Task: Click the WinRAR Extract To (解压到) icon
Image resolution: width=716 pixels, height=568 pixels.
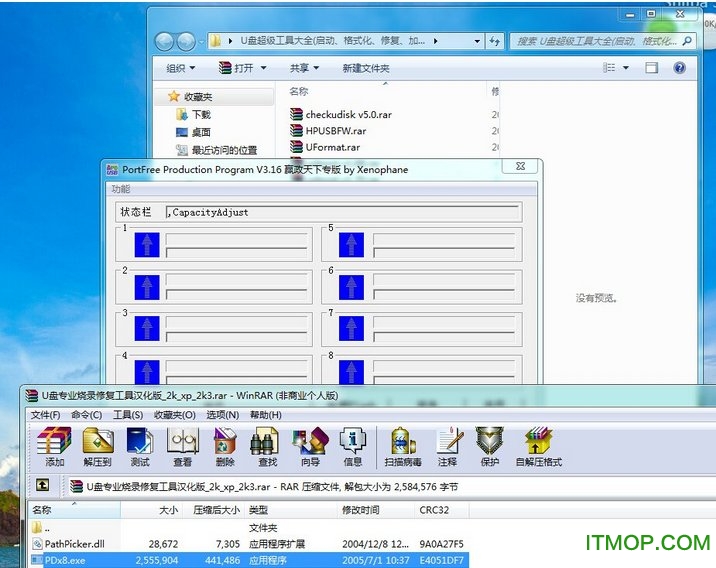Action: [x=97, y=447]
